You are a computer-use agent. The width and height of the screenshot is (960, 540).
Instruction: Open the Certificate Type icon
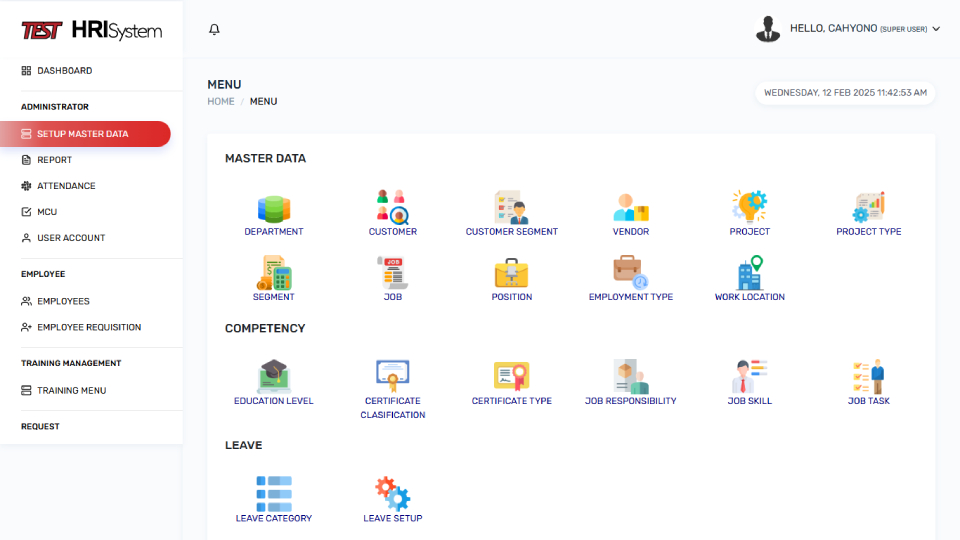[511, 377]
